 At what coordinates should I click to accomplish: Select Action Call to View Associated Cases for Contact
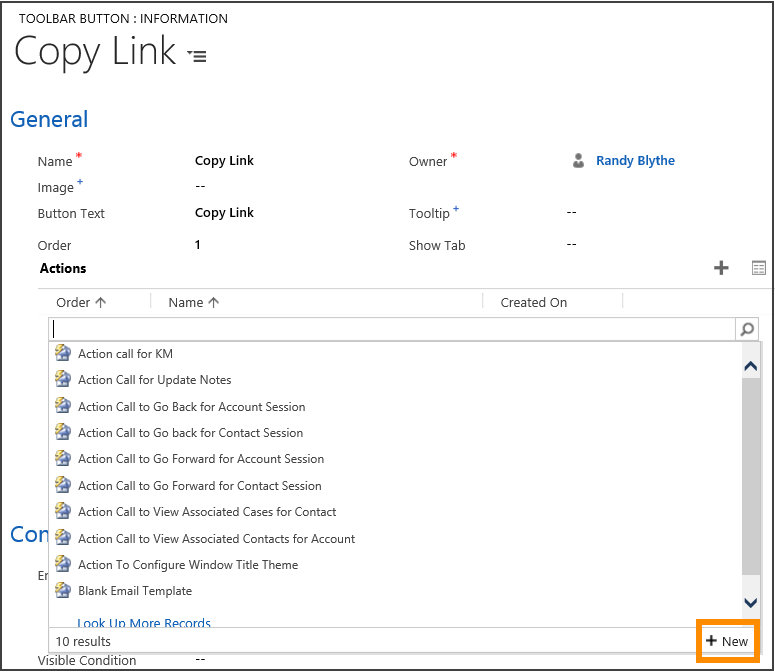207,512
